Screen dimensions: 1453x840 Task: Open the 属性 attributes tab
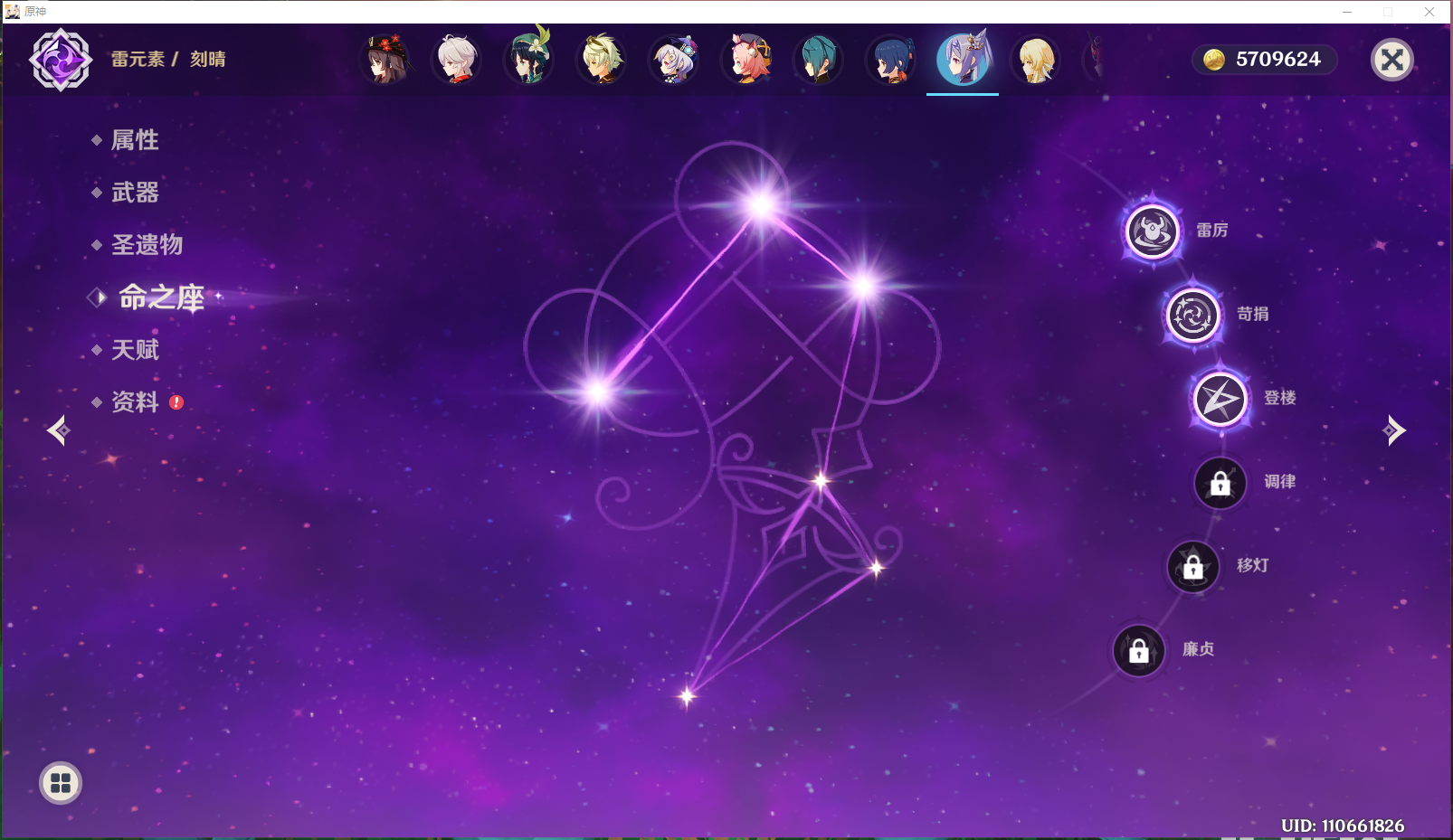tap(135, 140)
